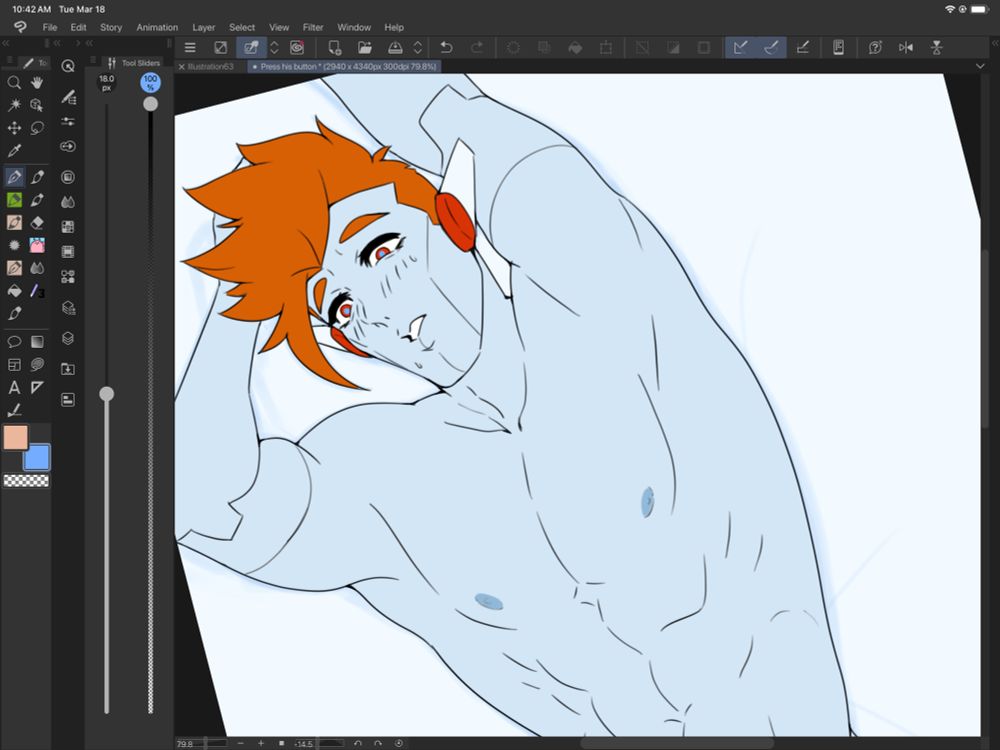The height and width of the screenshot is (750, 1000).
Task: Select the Operation object cube tool
Action: 37,105
